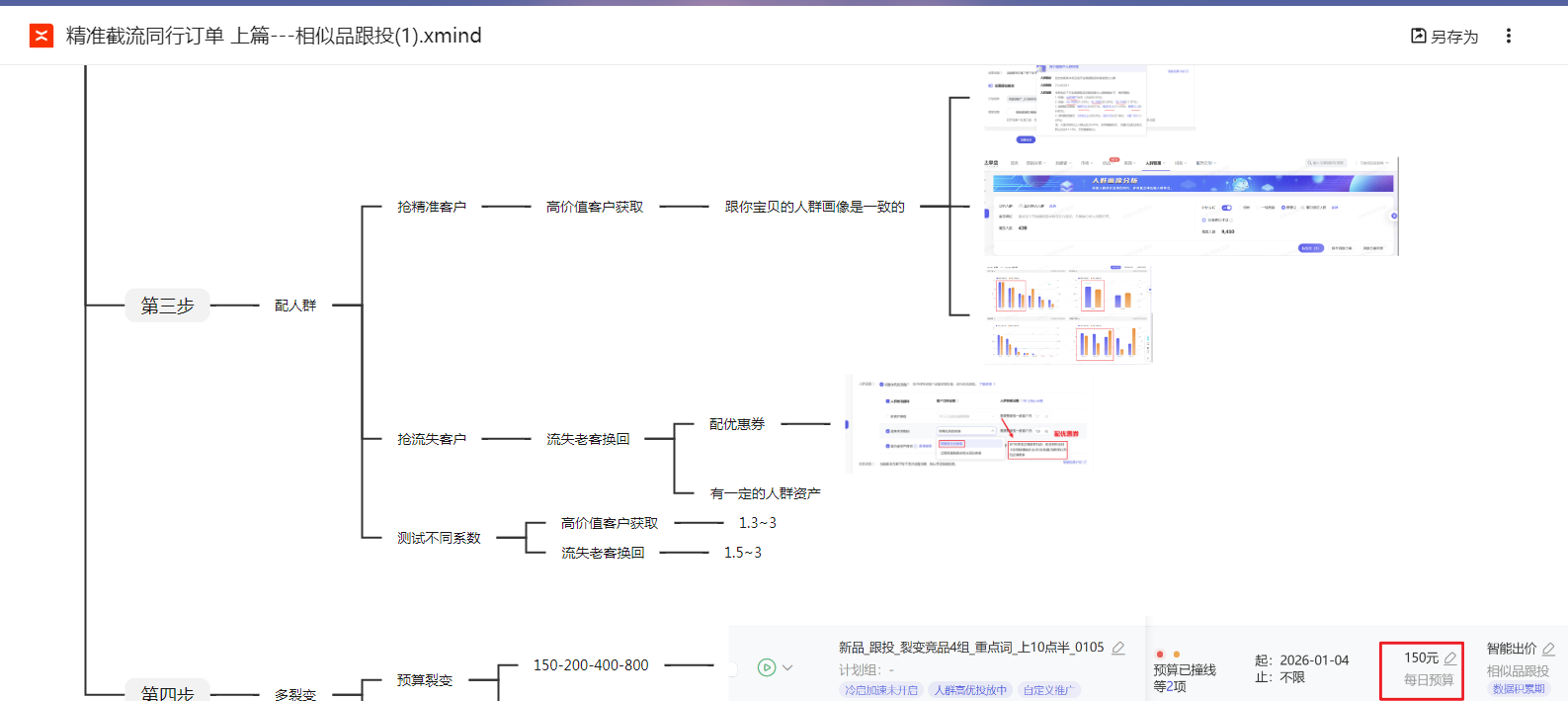Select the 150-200-400-800 budget node
Image resolution: width=1568 pixels, height=701 pixels.
(x=591, y=665)
